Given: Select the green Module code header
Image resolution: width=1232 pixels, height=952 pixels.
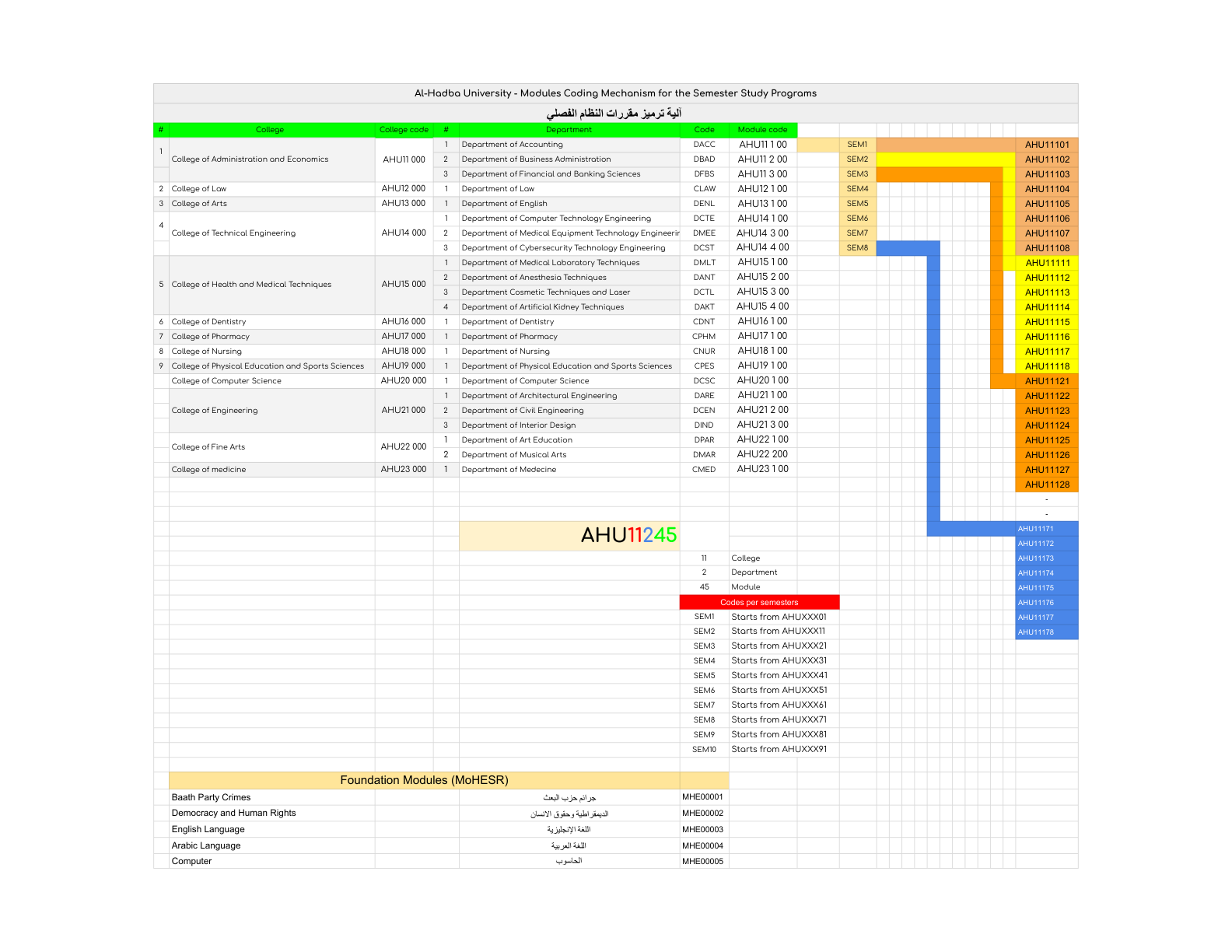Looking at the screenshot, I should [763, 130].
